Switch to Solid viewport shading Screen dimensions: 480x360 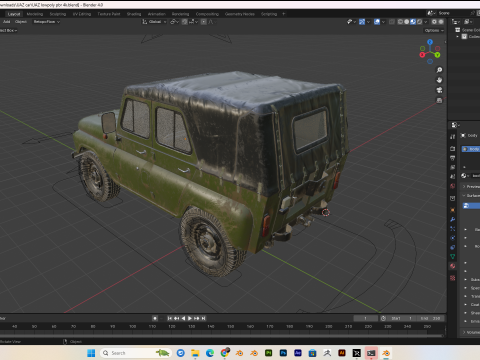tap(407, 22)
